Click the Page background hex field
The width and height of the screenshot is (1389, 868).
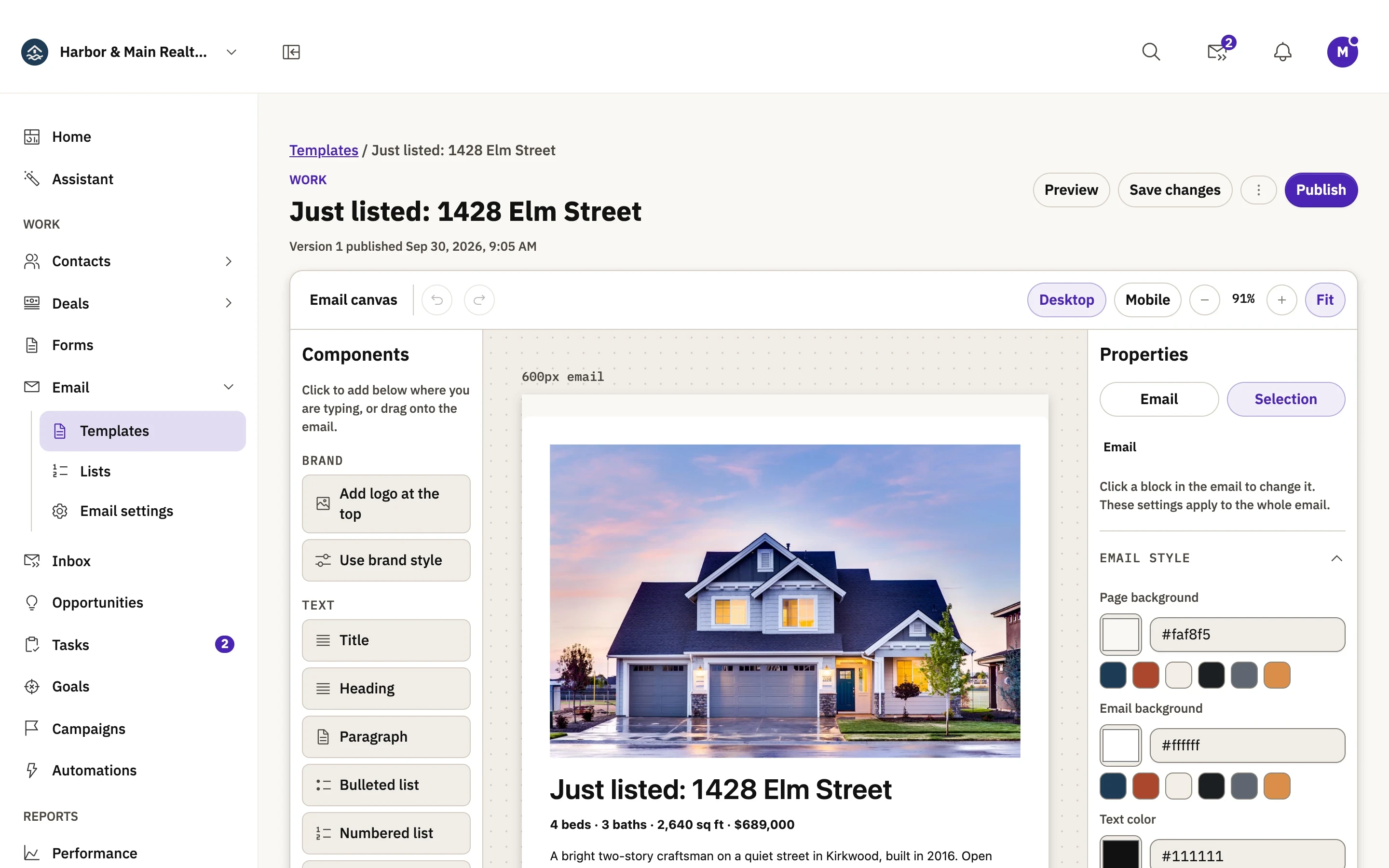[x=1247, y=634]
